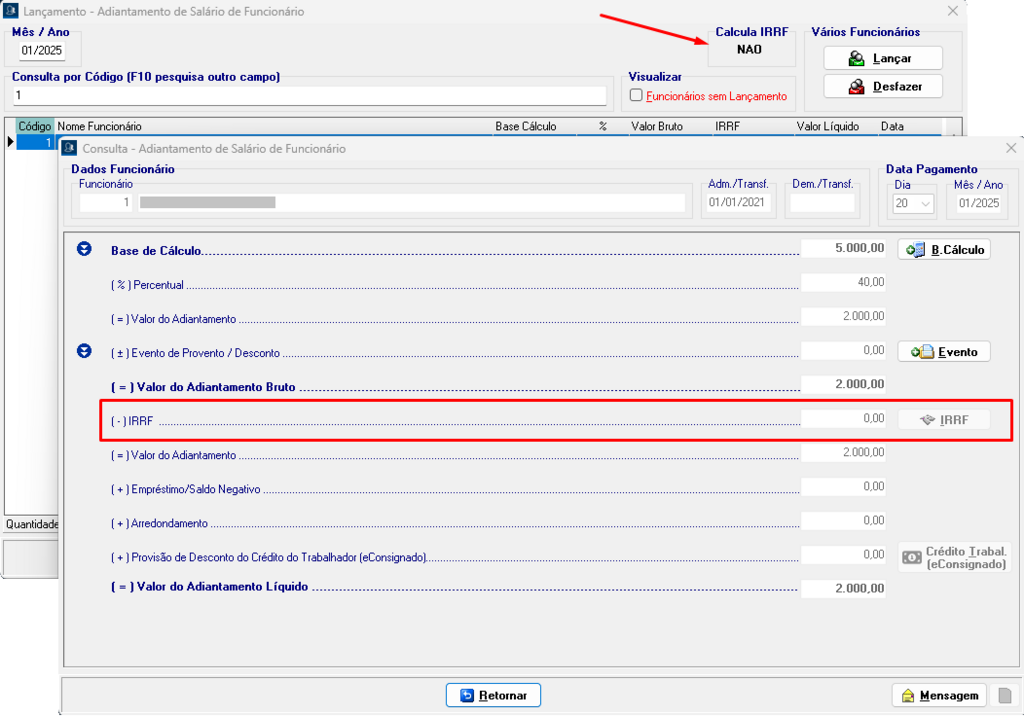Viewport: 1024px width, 716px height.
Task: Open Crédito Trabal. (eConsignado) button
Action: (954, 557)
